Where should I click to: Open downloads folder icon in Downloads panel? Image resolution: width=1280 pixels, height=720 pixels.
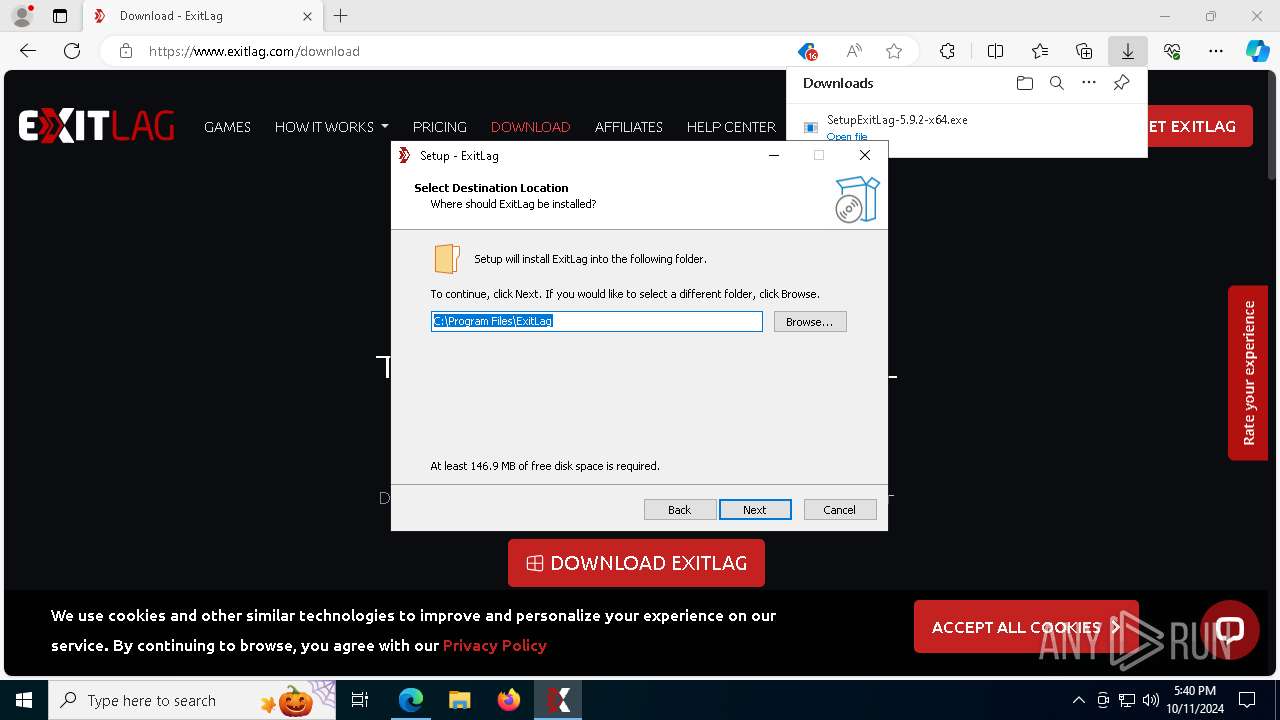pos(1024,83)
